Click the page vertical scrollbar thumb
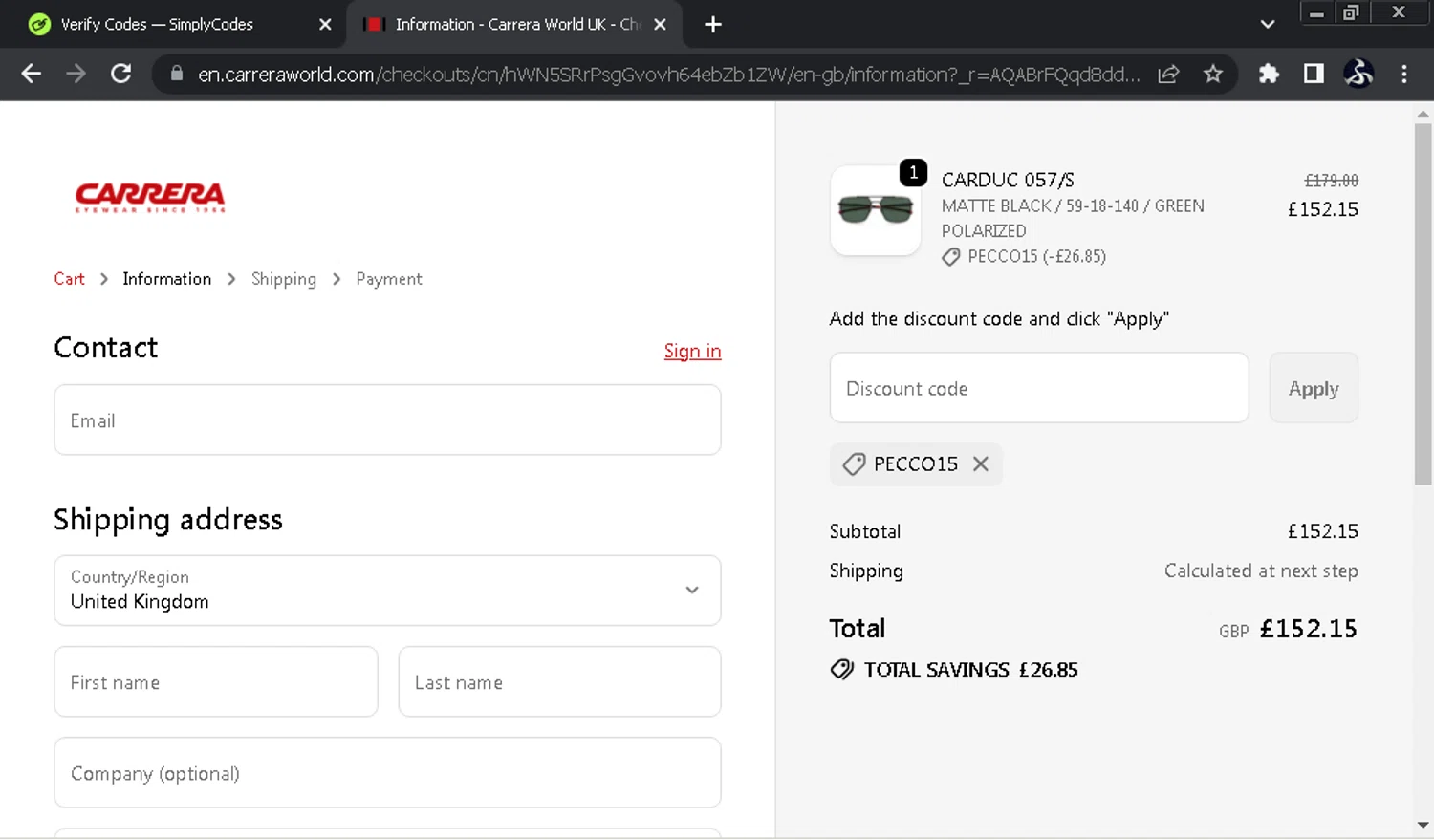The width and height of the screenshot is (1434, 840). click(1423, 304)
